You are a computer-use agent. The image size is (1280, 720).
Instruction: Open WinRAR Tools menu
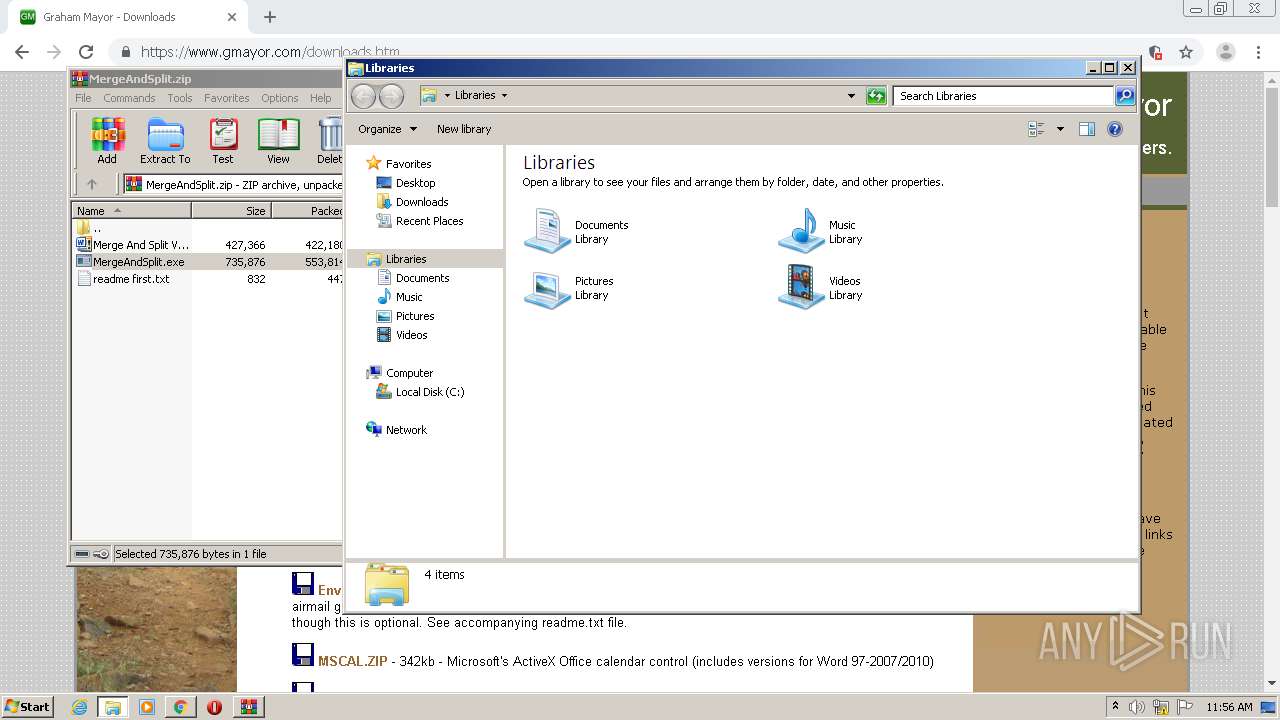[180, 98]
